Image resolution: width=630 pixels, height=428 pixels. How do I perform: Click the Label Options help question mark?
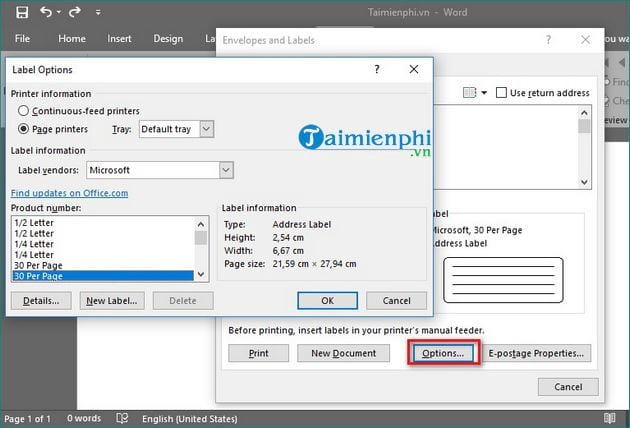pyautogui.click(x=377, y=69)
